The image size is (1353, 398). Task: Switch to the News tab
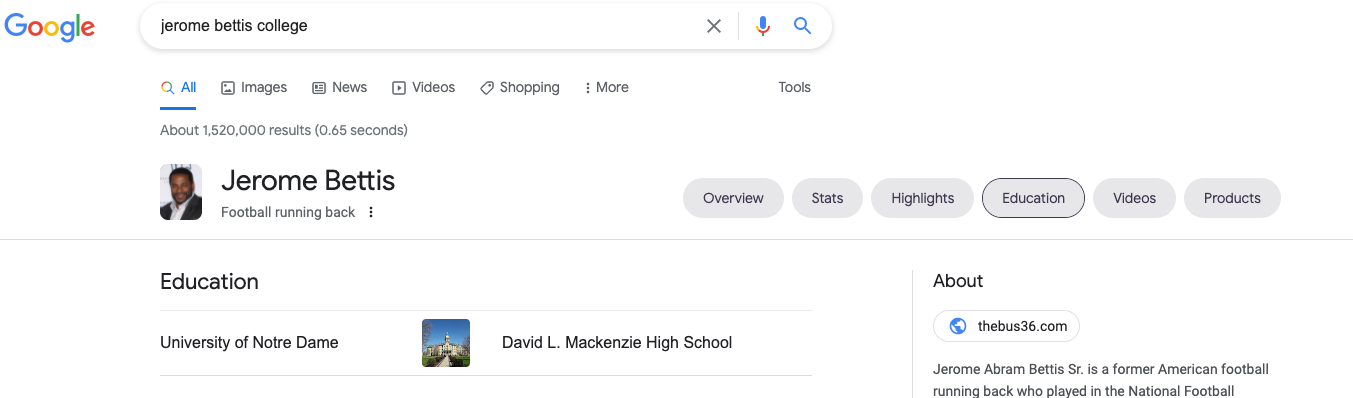coord(339,87)
